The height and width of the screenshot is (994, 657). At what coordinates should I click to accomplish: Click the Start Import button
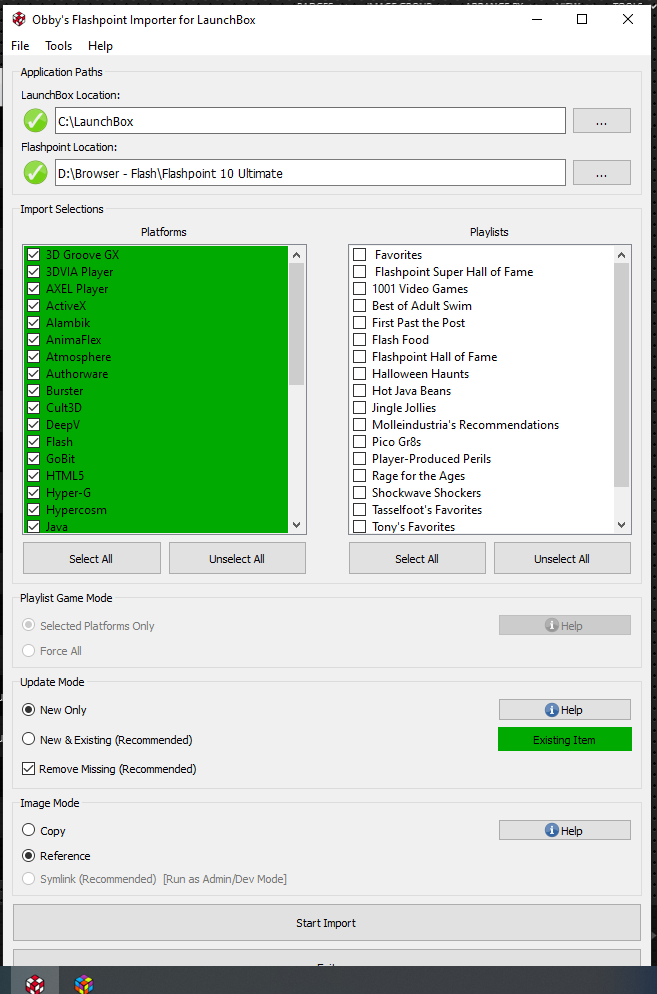pyautogui.click(x=327, y=923)
